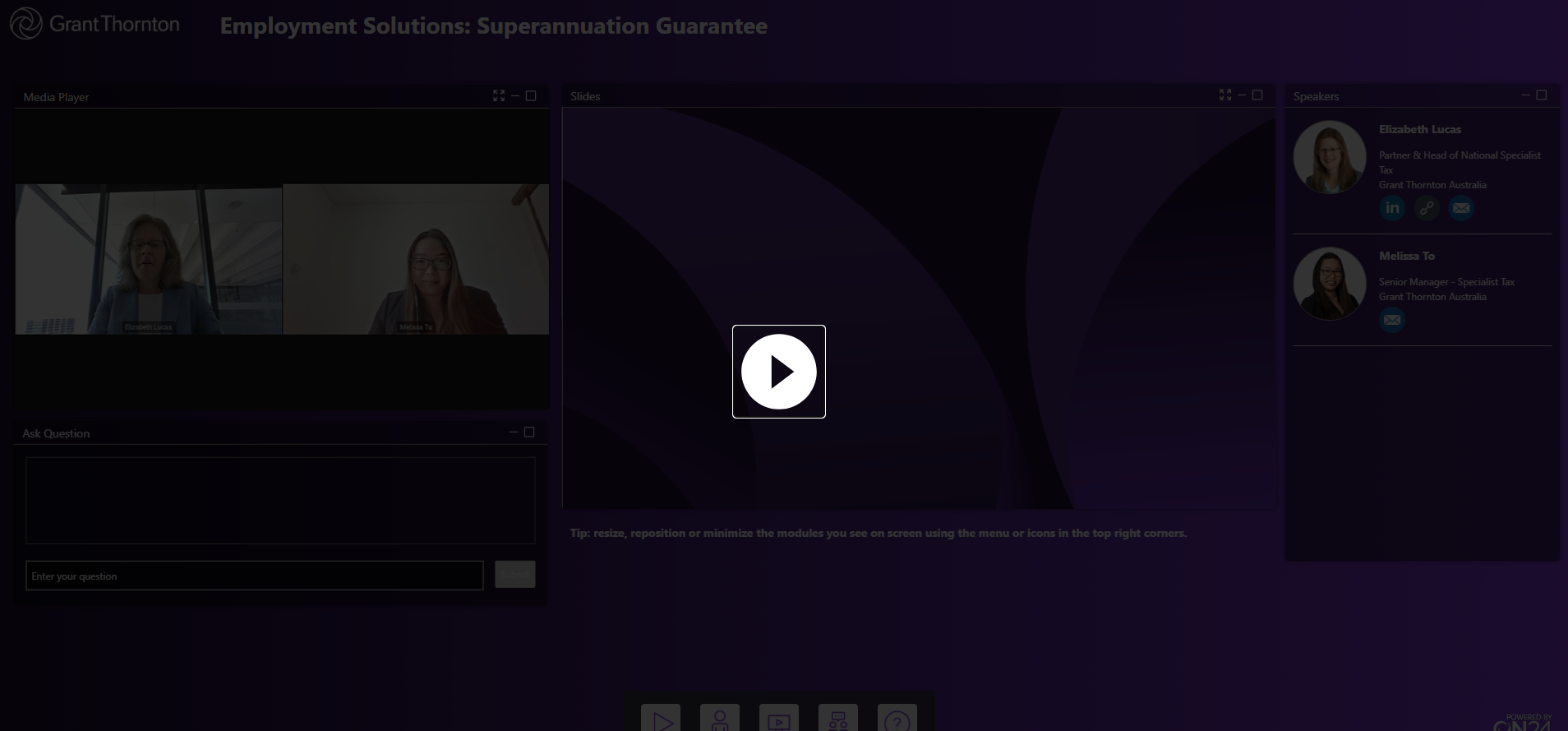Image resolution: width=1568 pixels, height=731 pixels.
Task: Minimize the Ask Question panel
Action: point(514,433)
